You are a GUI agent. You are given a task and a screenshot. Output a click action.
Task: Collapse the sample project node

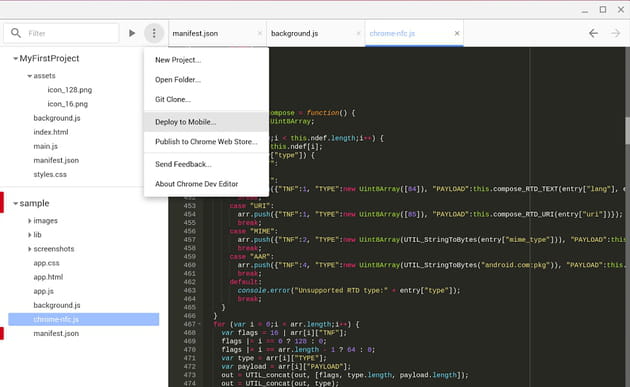[15, 204]
